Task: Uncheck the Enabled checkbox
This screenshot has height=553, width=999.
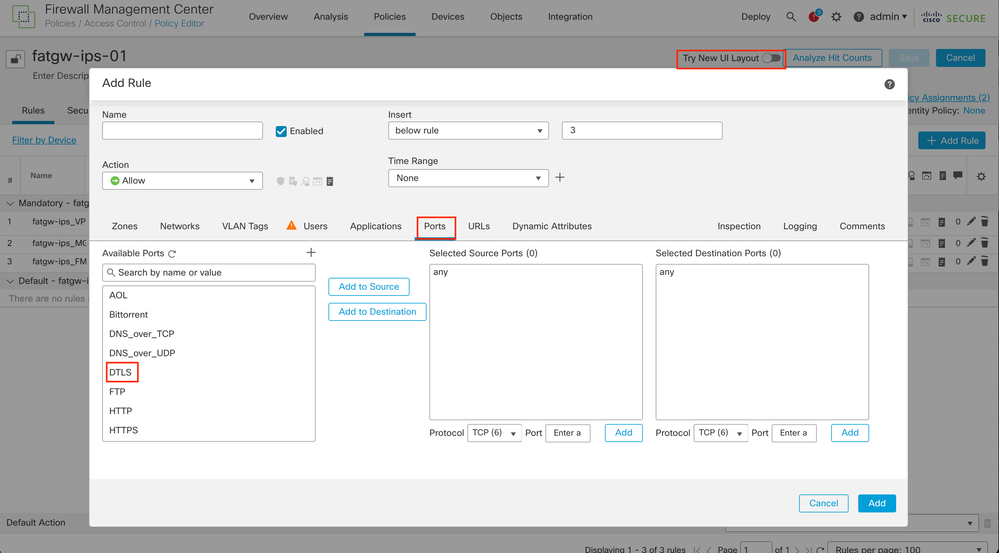Action: click(x=281, y=131)
